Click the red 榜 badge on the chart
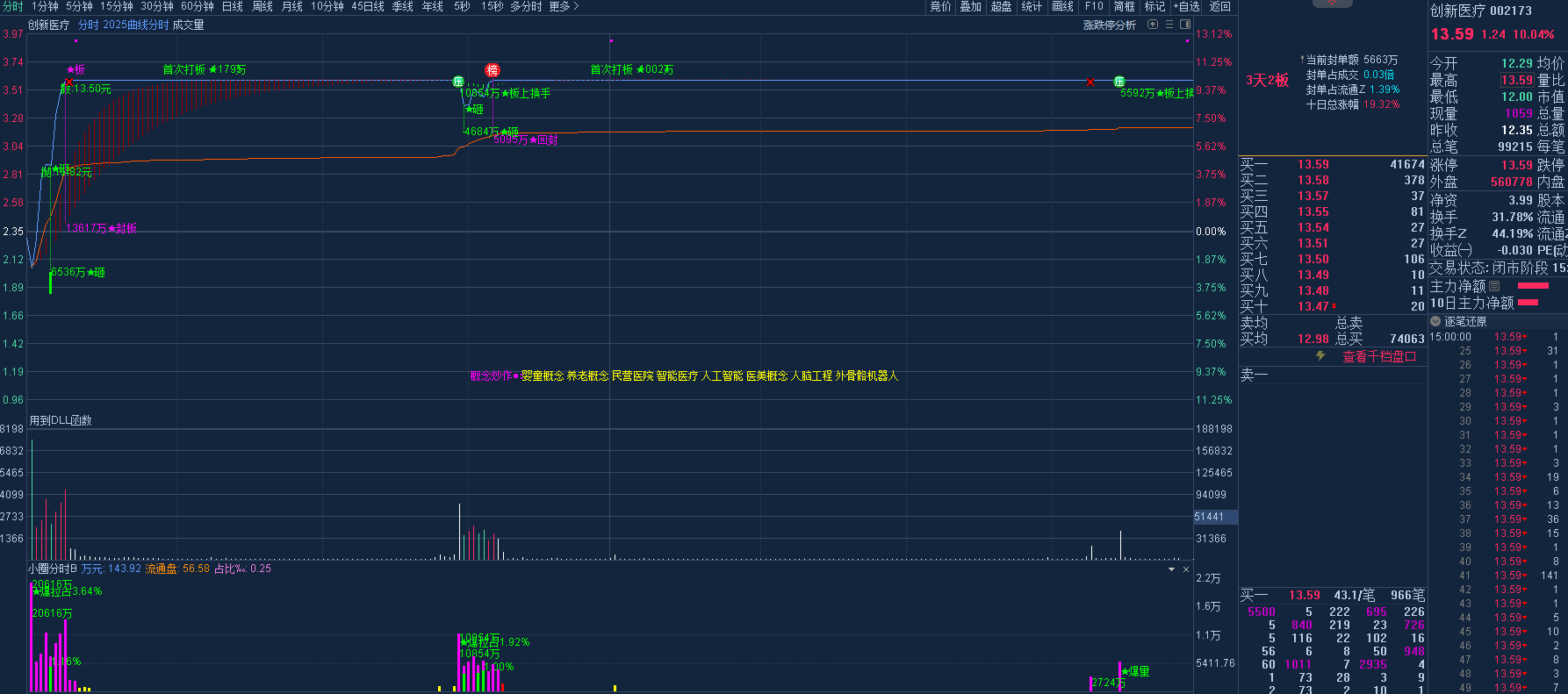This screenshot has height=694, width=1568. [x=493, y=70]
